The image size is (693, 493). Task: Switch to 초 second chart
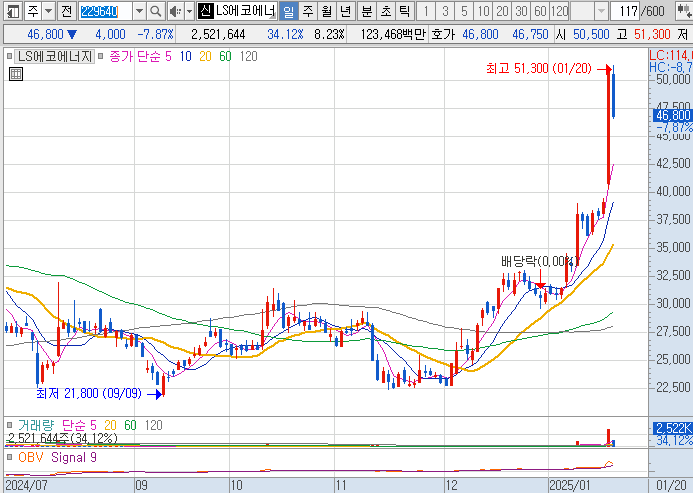coord(386,11)
